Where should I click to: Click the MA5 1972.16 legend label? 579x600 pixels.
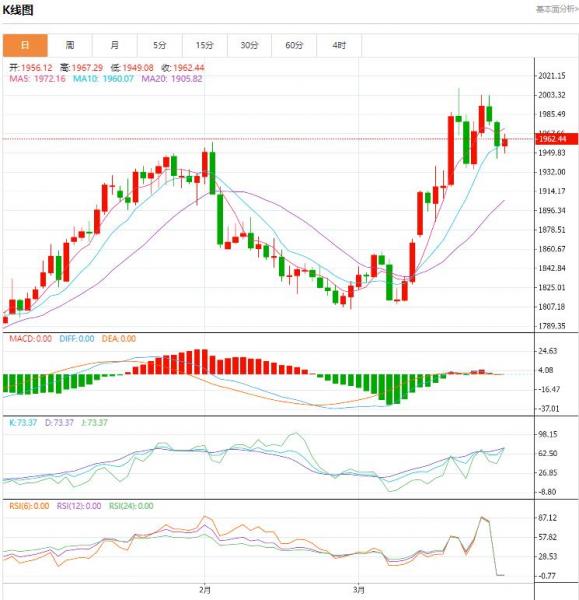tap(38, 79)
